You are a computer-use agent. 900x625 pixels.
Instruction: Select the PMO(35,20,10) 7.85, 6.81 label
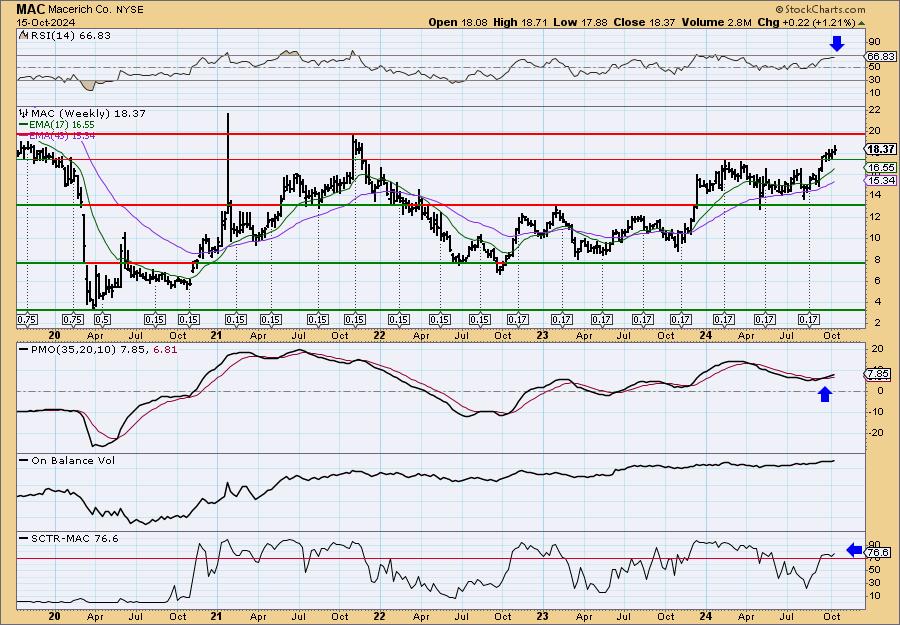click(x=104, y=348)
